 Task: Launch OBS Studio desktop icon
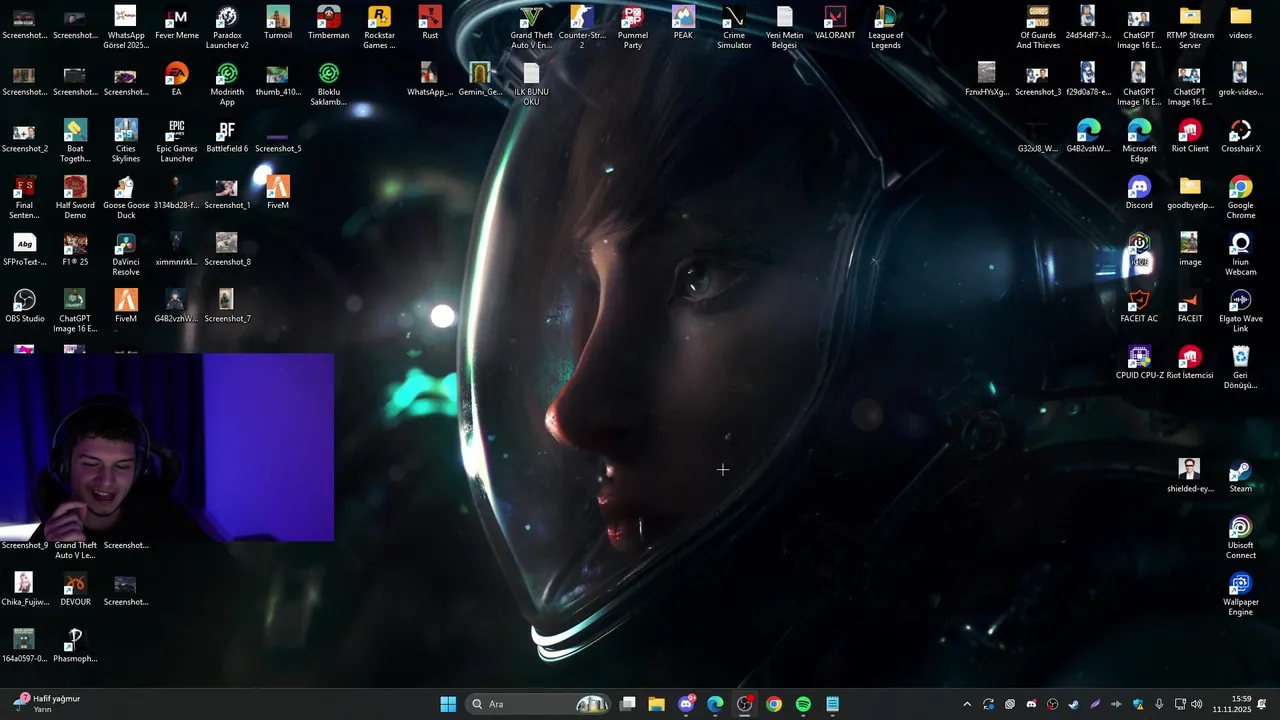click(24, 307)
